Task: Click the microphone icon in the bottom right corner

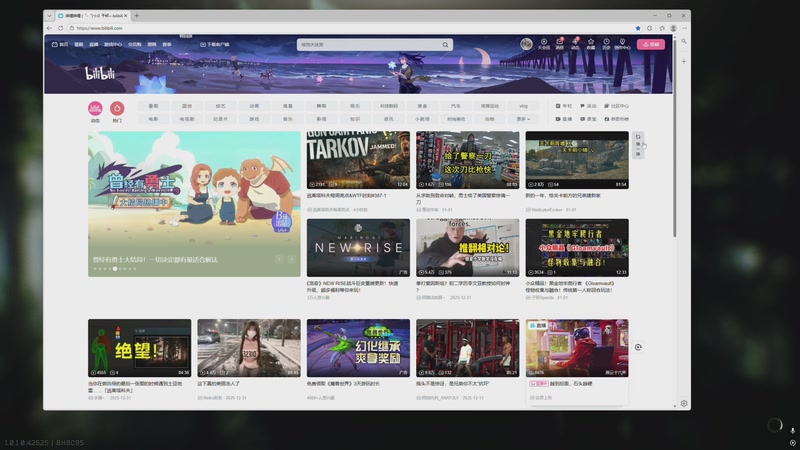Action: click(x=792, y=431)
